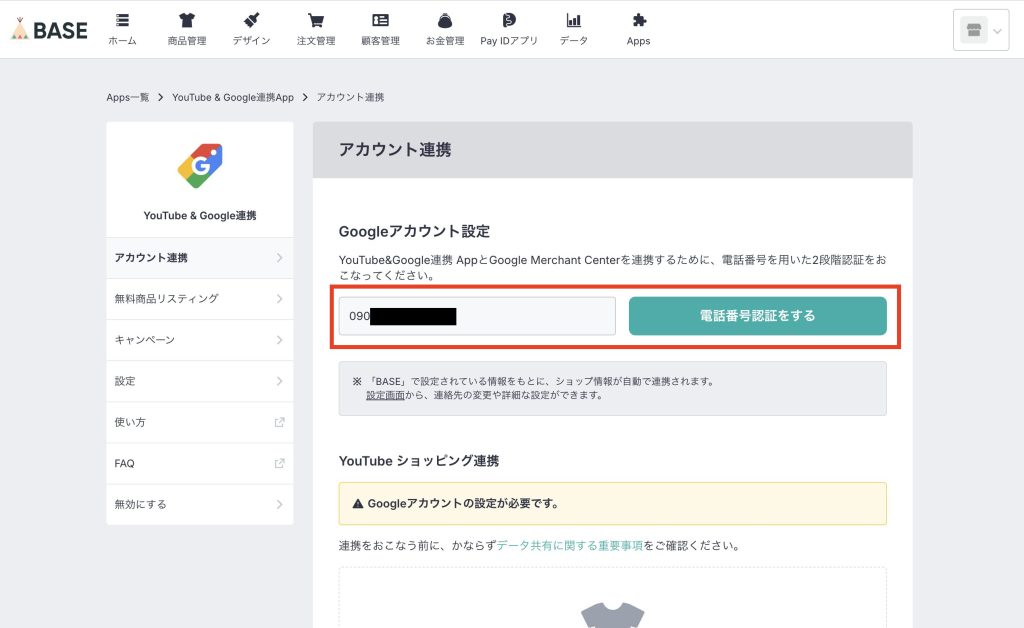Open 注文管理 cart icon
The image size is (1024, 628).
coord(316,20)
